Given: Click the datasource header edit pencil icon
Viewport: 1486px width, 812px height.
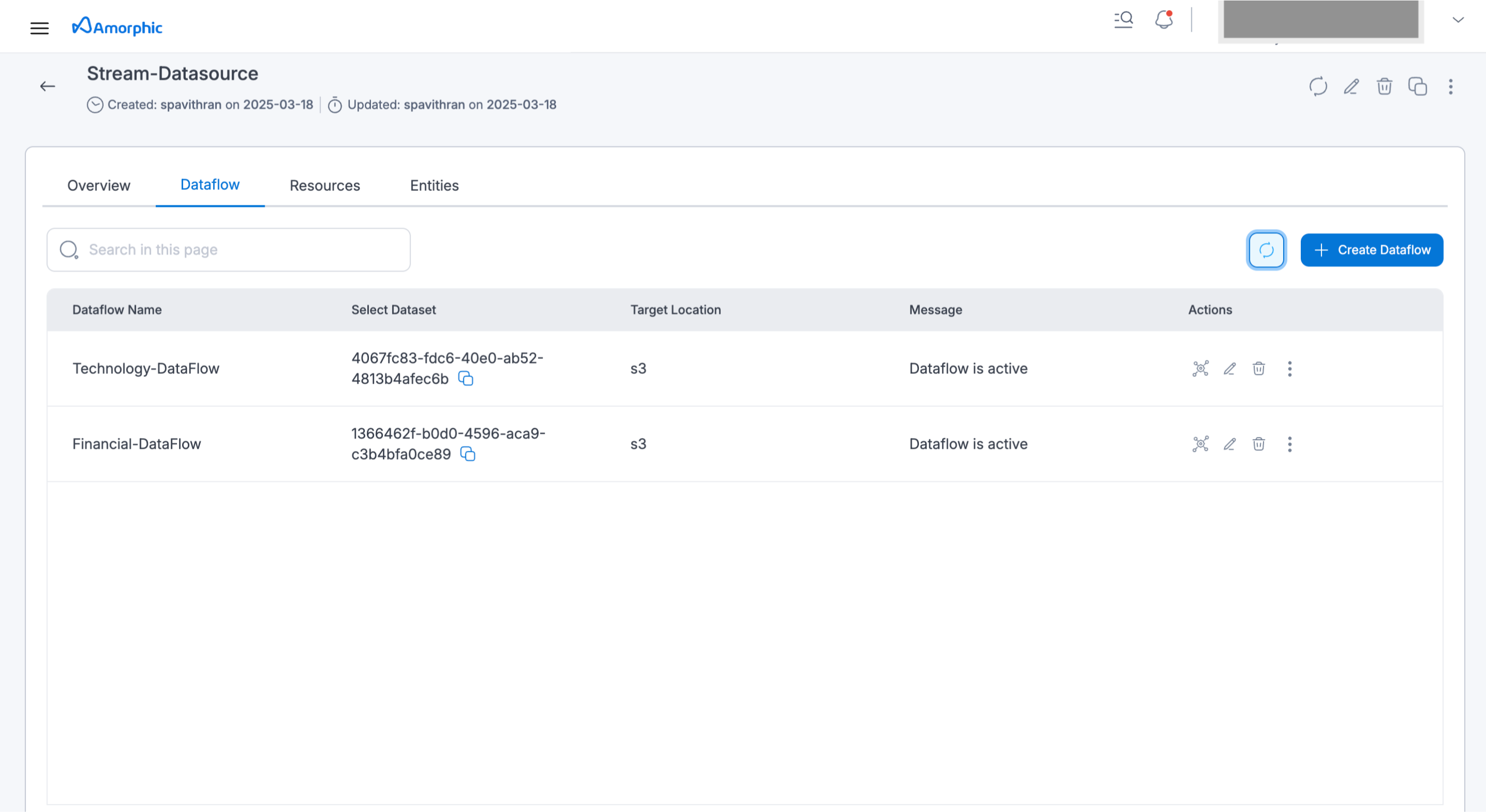Looking at the screenshot, I should (1351, 87).
